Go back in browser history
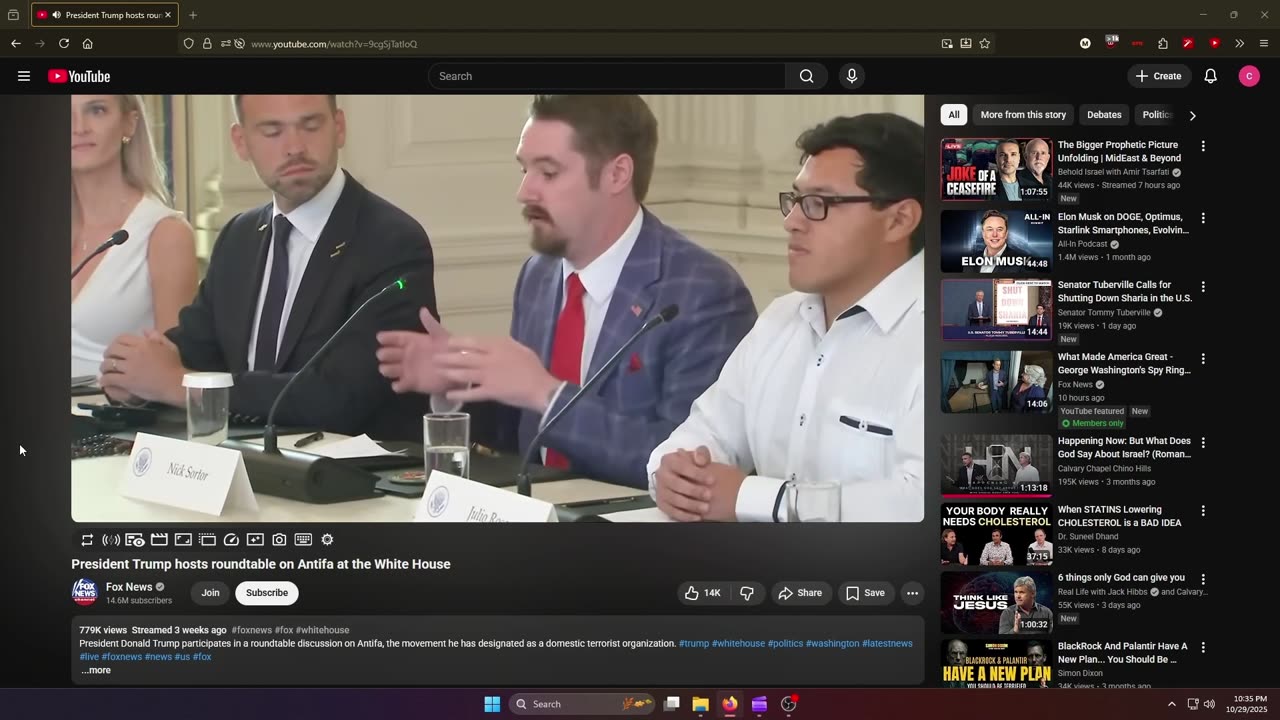The height and width of the screenshot is (720, 1280). click(x=16, y=44)
